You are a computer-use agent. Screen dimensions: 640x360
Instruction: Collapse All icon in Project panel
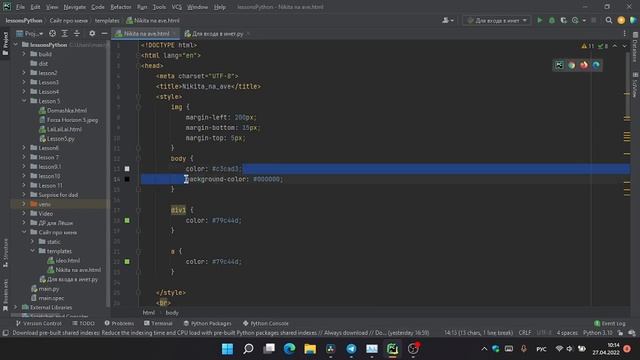tap(77, 33)
